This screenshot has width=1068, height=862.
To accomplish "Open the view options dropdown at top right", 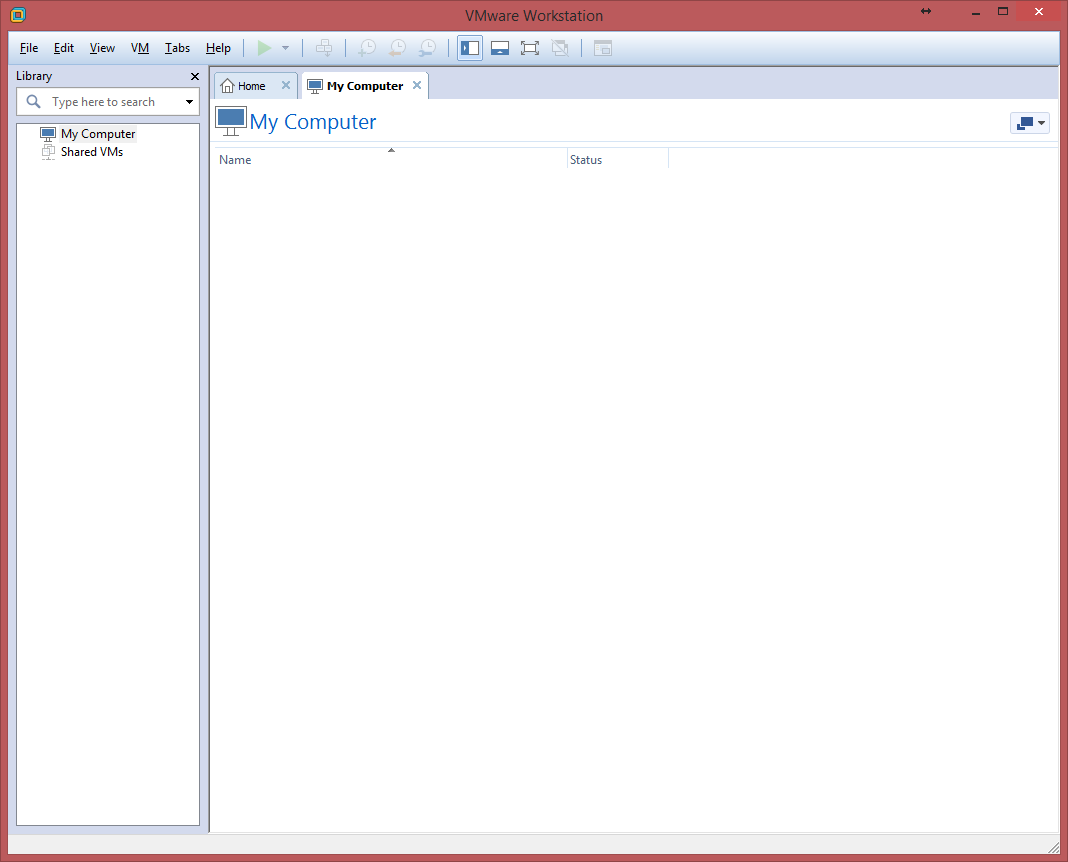I will coord(1030,123).
